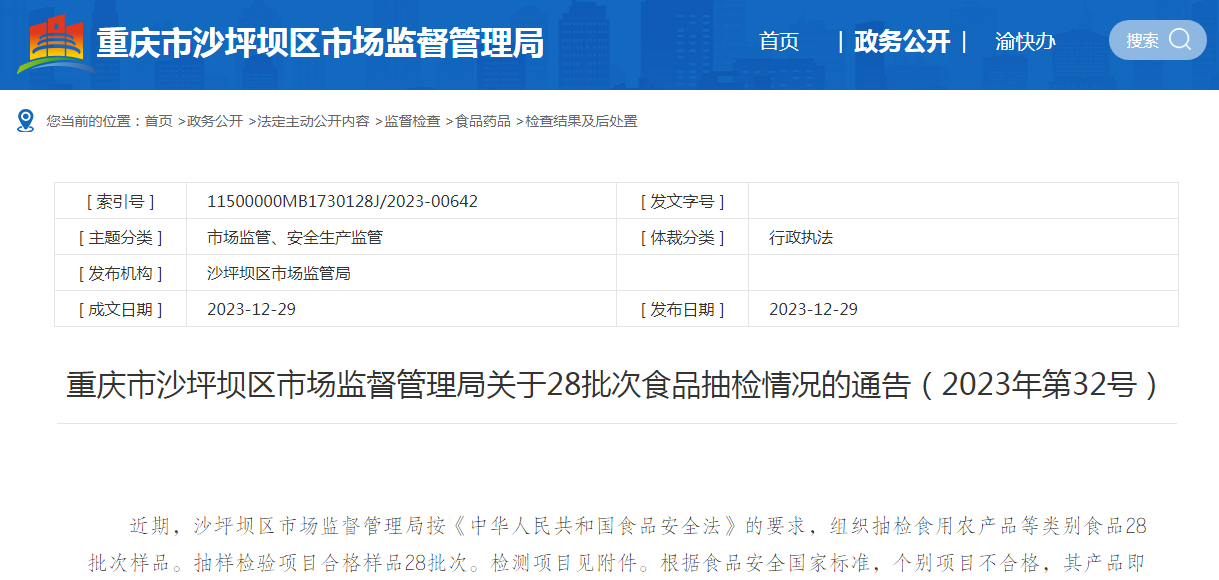The image size is (1219, 580).
Task: Click the location pin icon beside the breadcrumb
Action: 26,121
